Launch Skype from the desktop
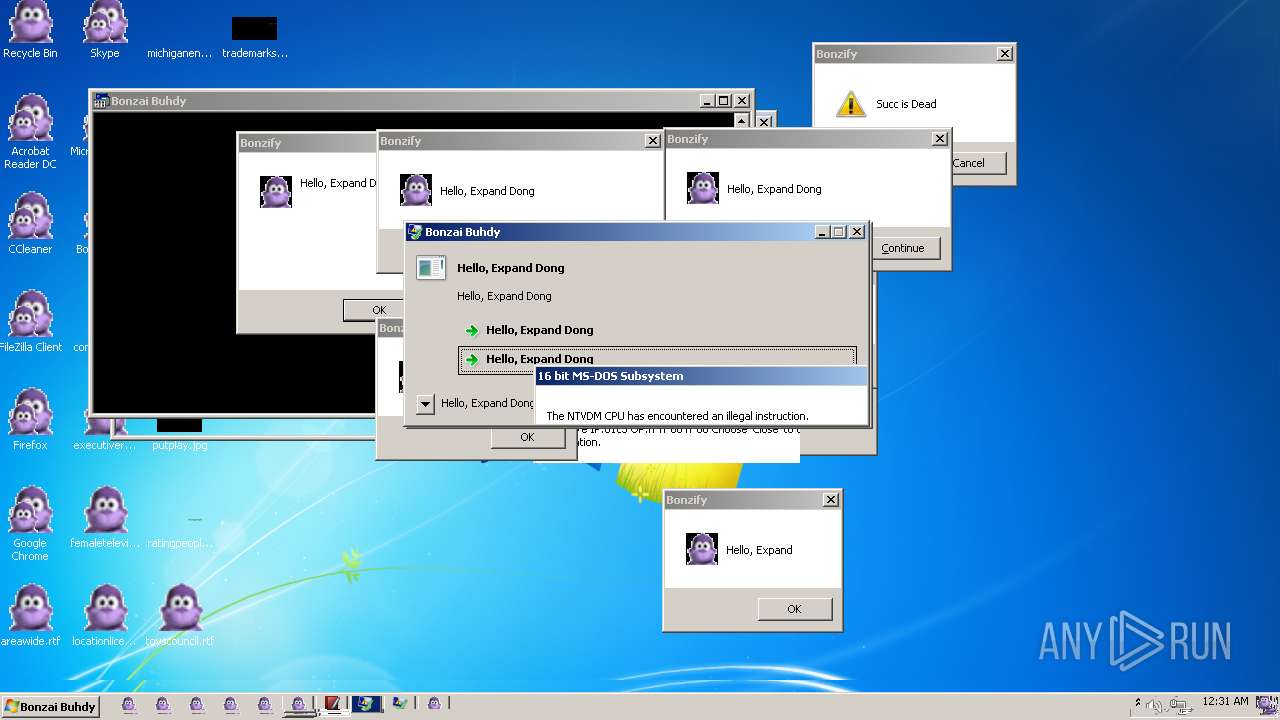Image resolution: width=1280 pixels, height=720 pixels. [105, 30]
